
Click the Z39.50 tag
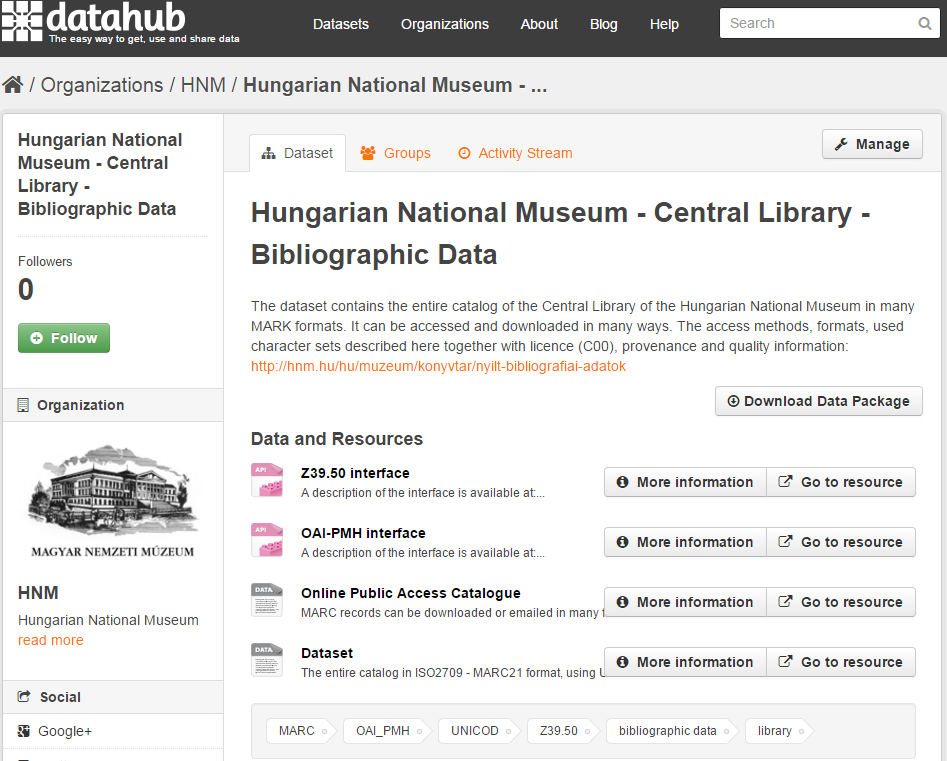point(563,731)
